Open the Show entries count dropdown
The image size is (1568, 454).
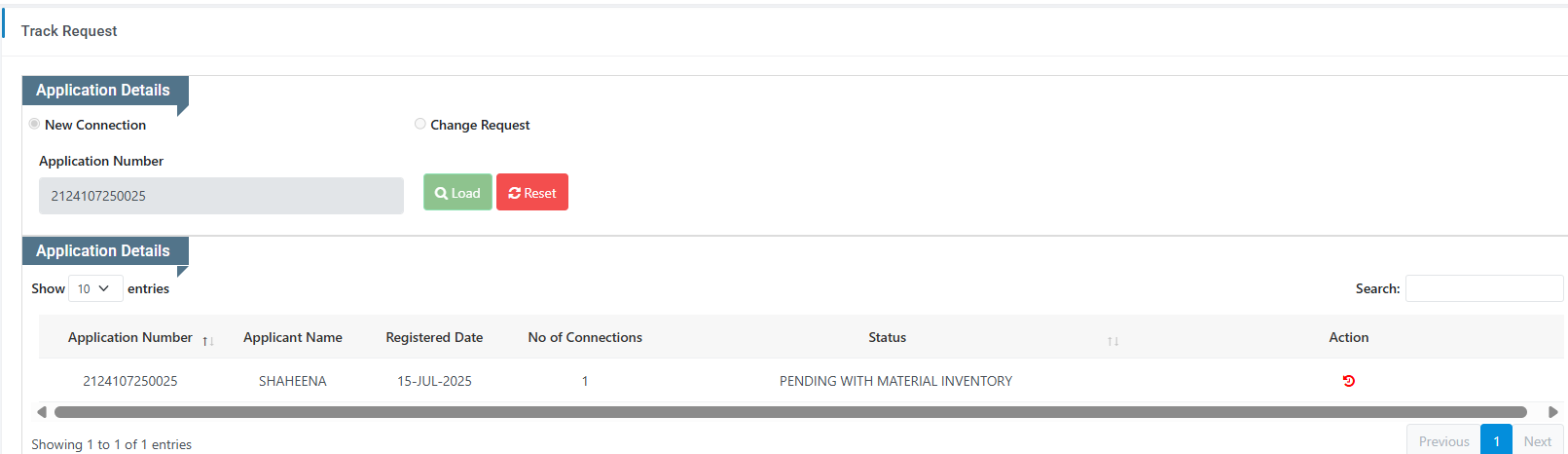95,288
